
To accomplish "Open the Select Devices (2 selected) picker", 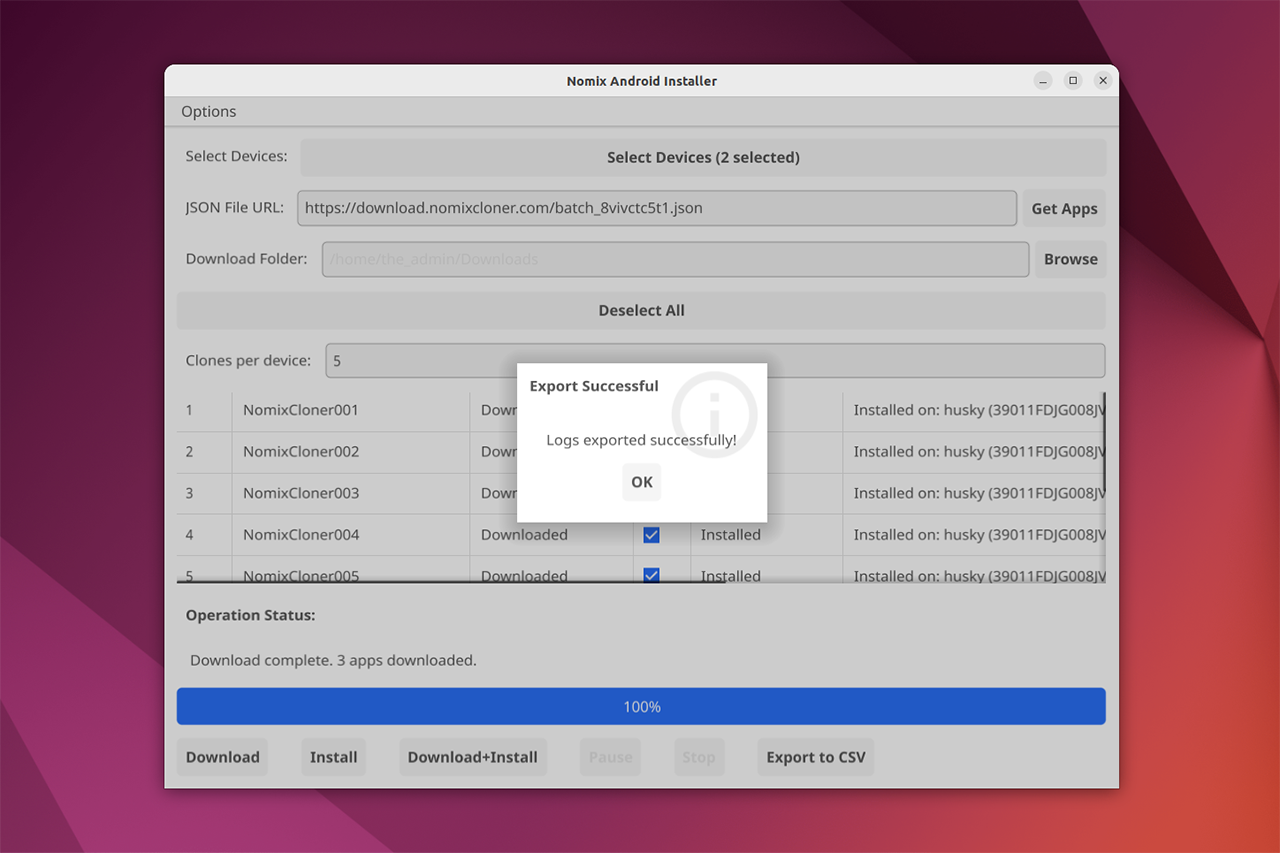I will pos(703,157).
